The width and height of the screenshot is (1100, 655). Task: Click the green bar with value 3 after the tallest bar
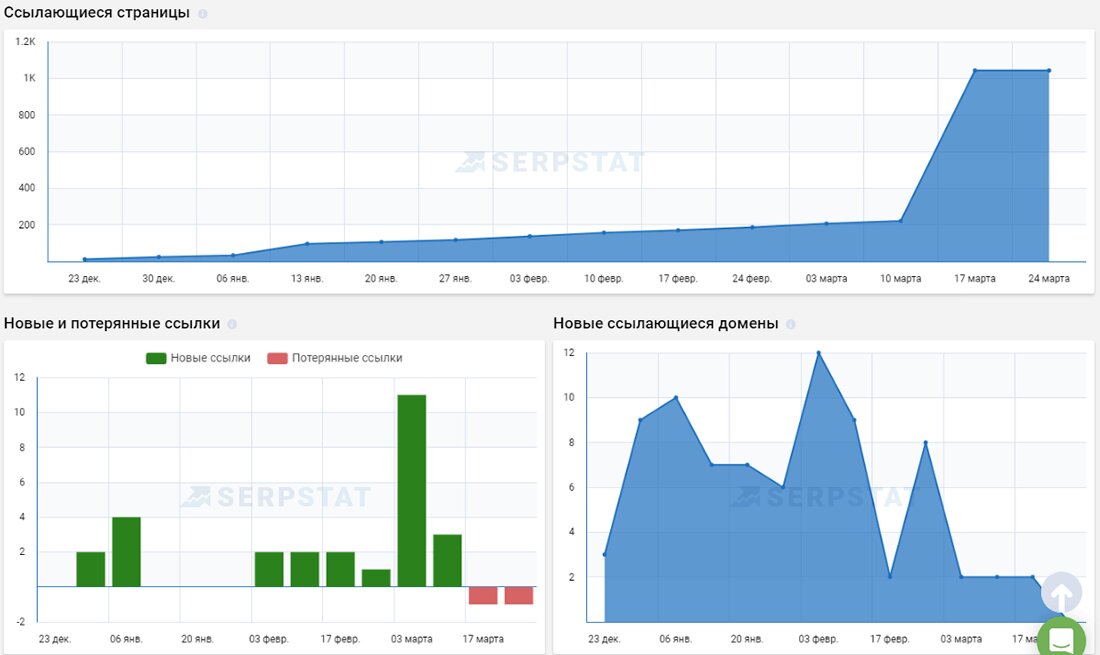tap(448, 560)
